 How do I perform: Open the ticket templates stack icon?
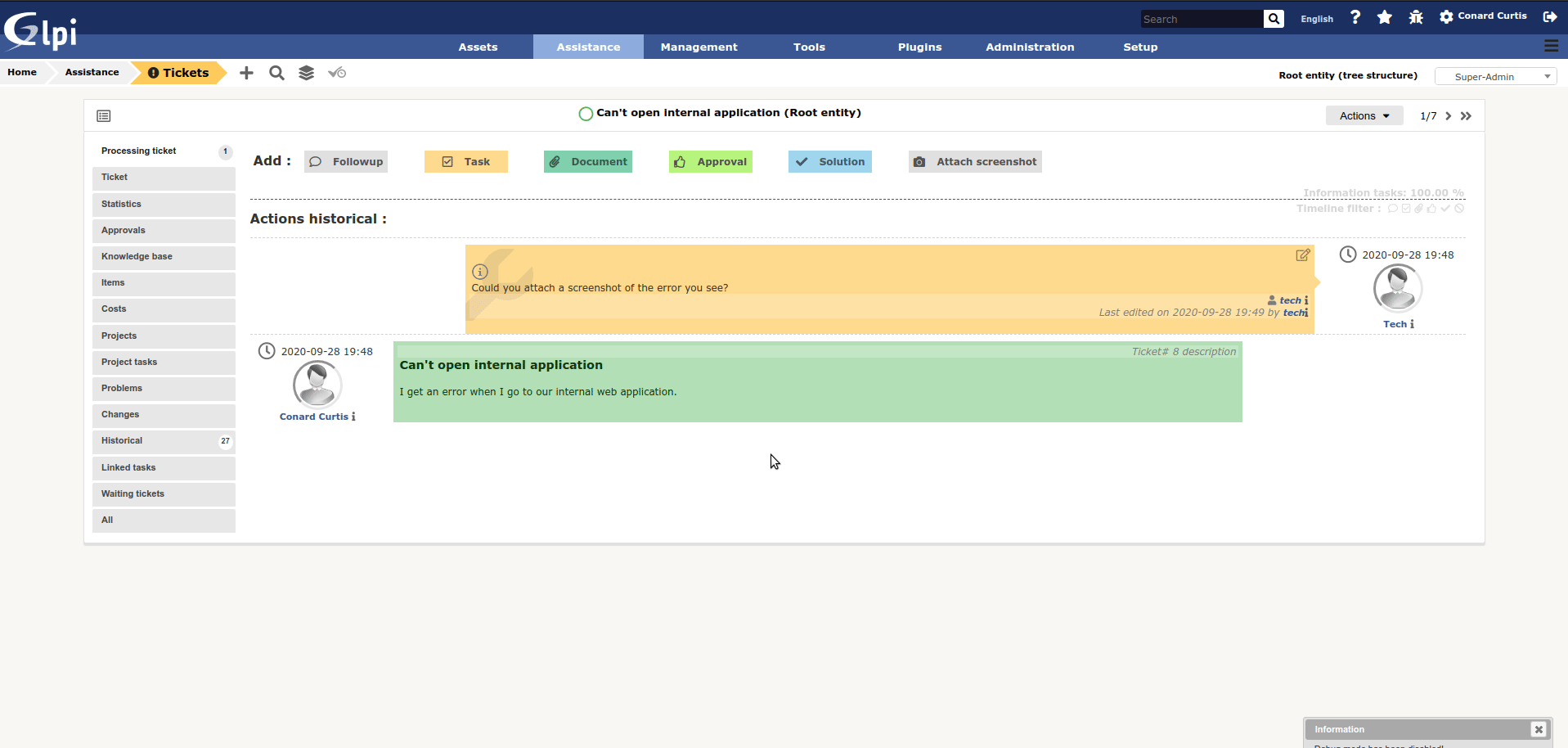tap(306, 73)
